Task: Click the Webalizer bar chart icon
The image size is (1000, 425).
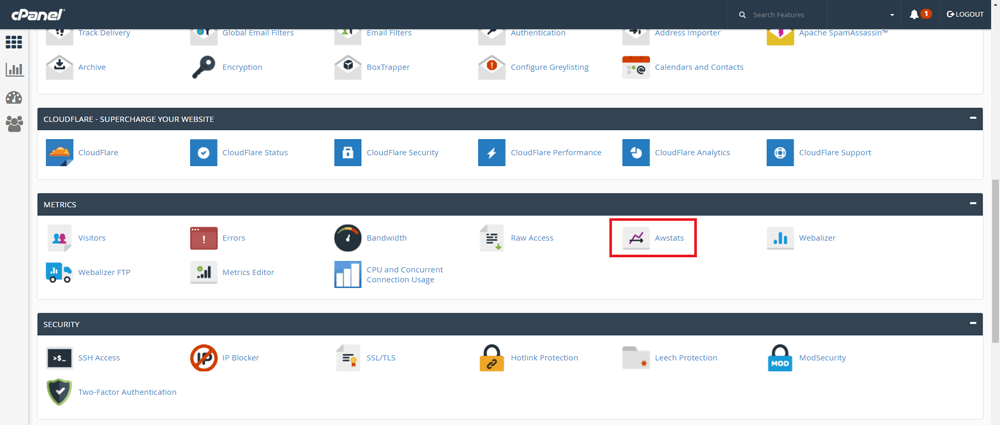Action: click(x=780, y=238)
